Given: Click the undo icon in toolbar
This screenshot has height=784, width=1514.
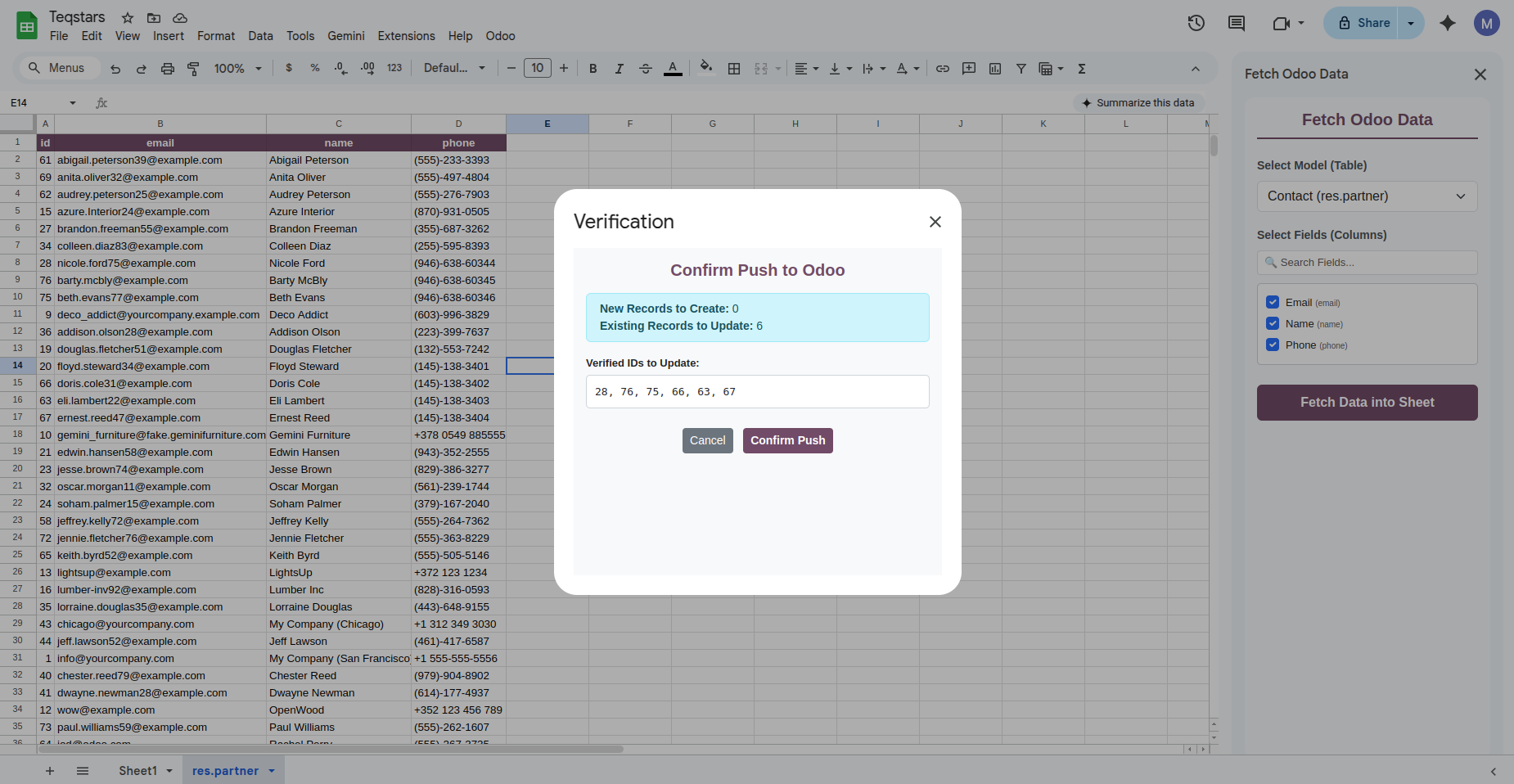Looking at the screenshot, I should (115, 69).
